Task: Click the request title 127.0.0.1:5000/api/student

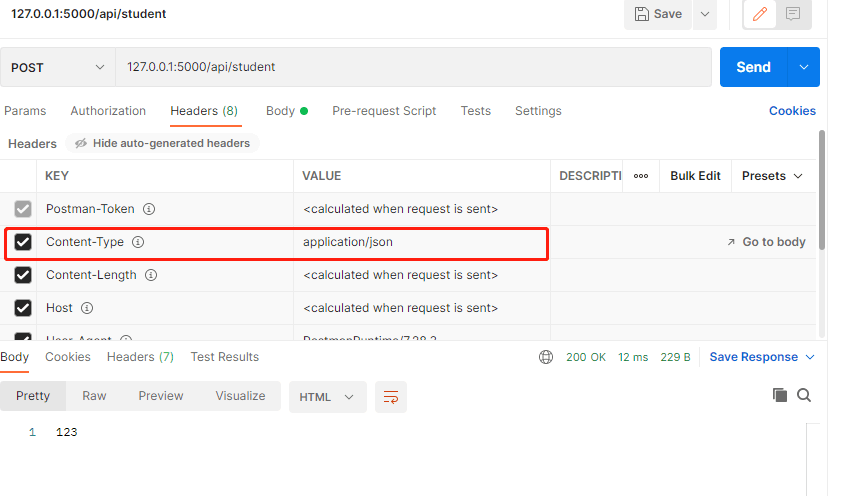Action: click(88, 14)
